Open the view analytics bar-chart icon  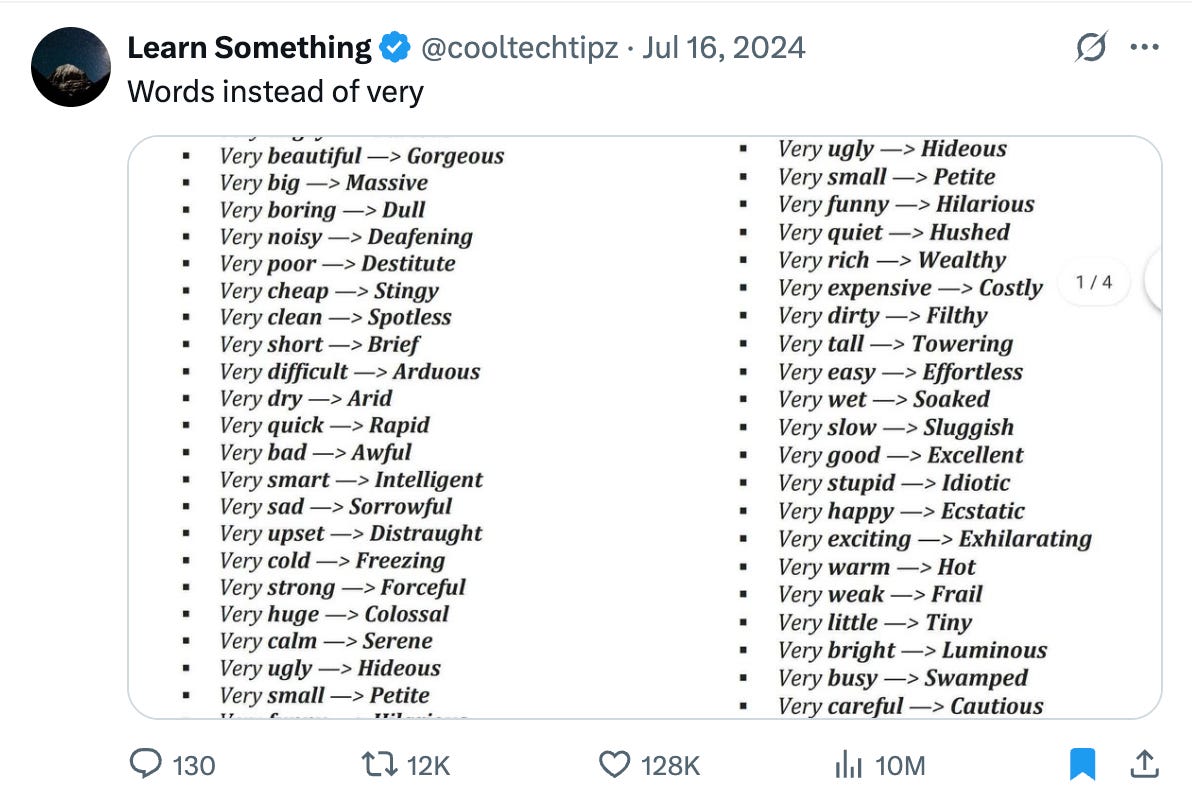coord(848,765)
